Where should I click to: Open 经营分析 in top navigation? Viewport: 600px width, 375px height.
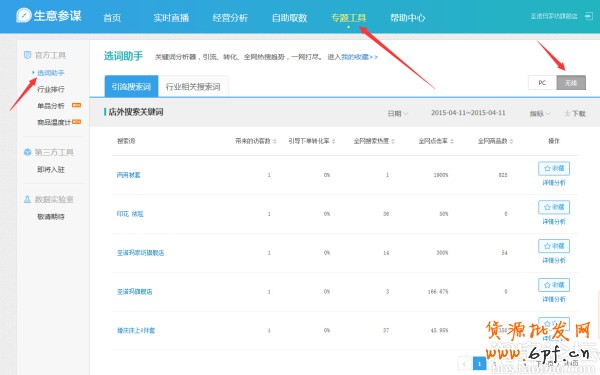[x=230, y=18]
